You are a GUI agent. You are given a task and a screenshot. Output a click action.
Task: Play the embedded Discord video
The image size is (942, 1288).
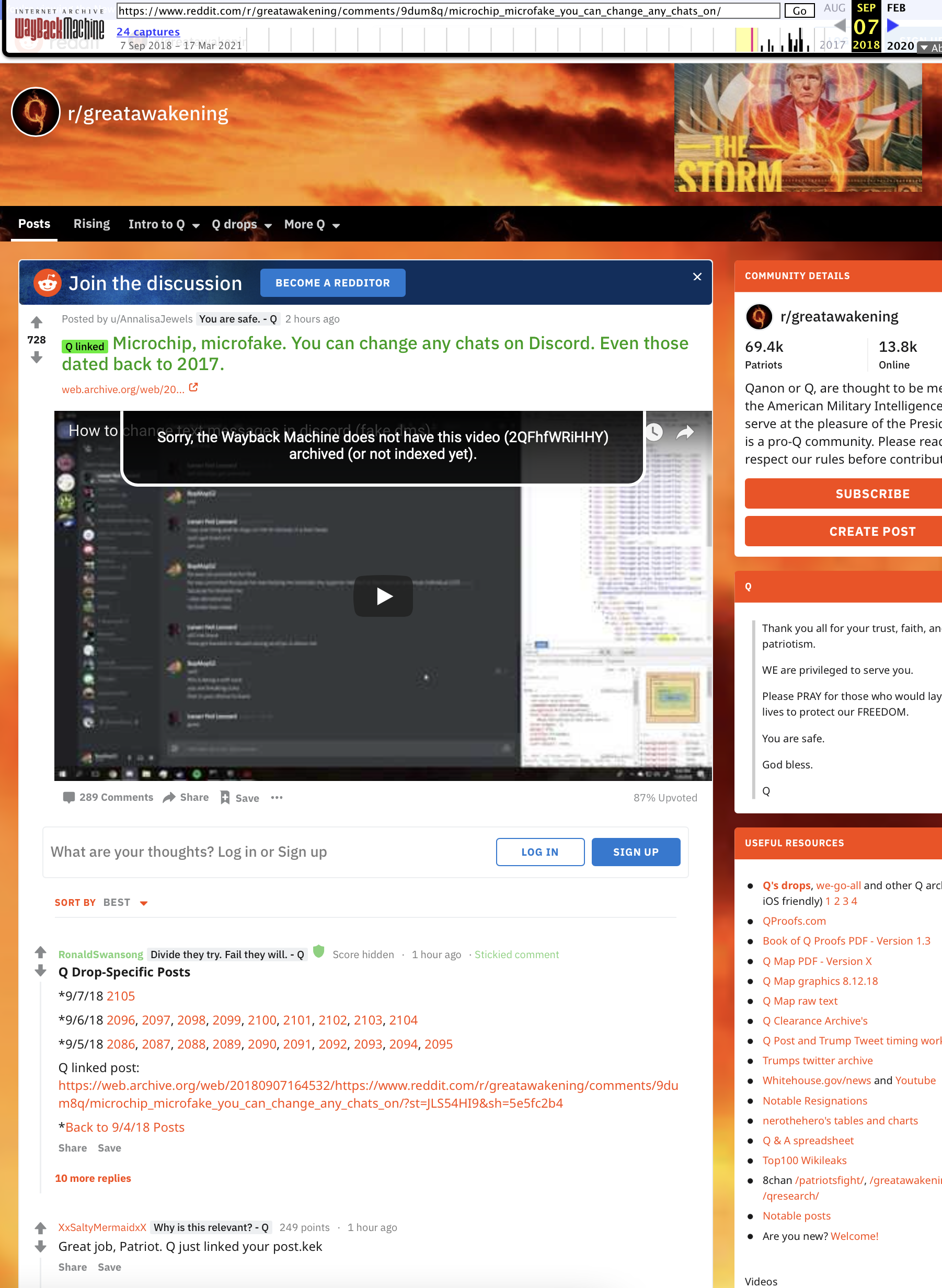pyautogui.click(x=383, y=596)
